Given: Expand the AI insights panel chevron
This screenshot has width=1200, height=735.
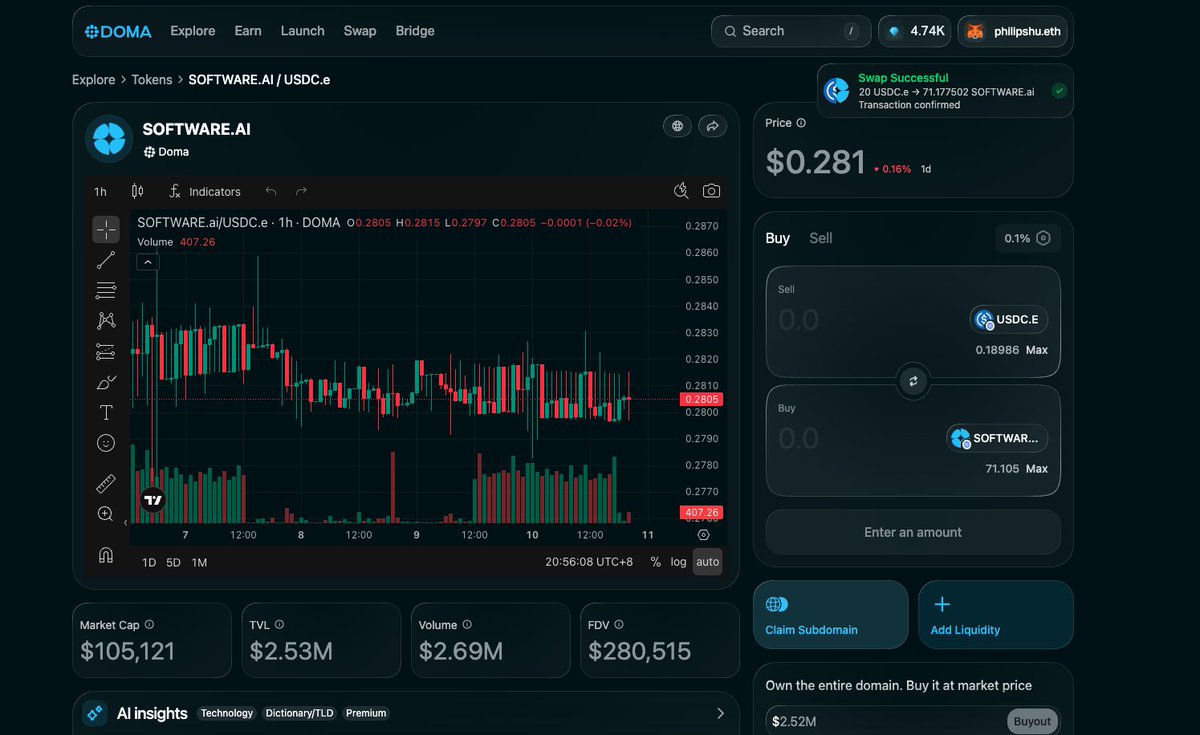Looking at the screenshot, I should click(x=720, y=713).
